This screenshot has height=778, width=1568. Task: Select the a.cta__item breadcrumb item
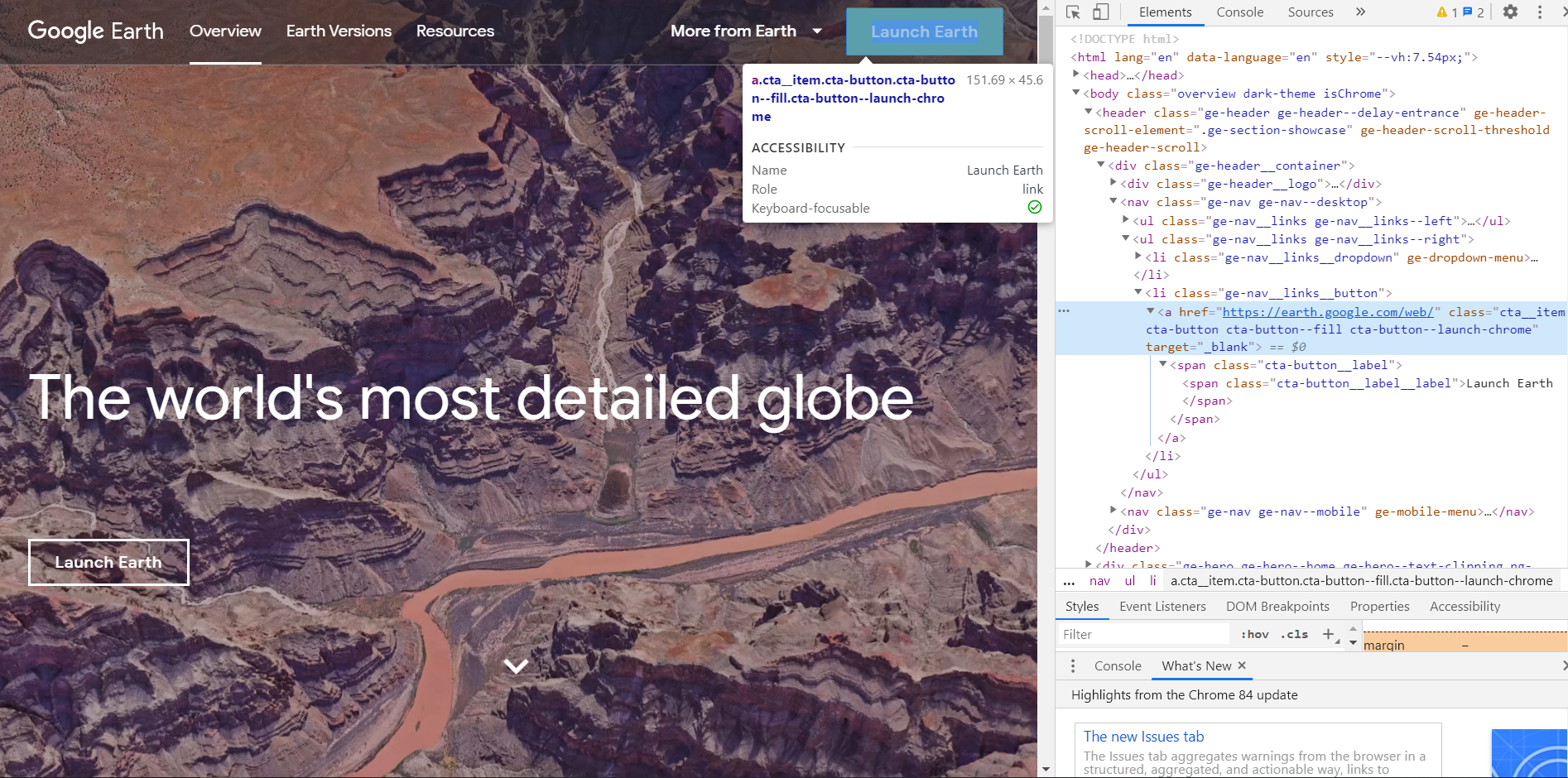click(x=1361, y=581)
